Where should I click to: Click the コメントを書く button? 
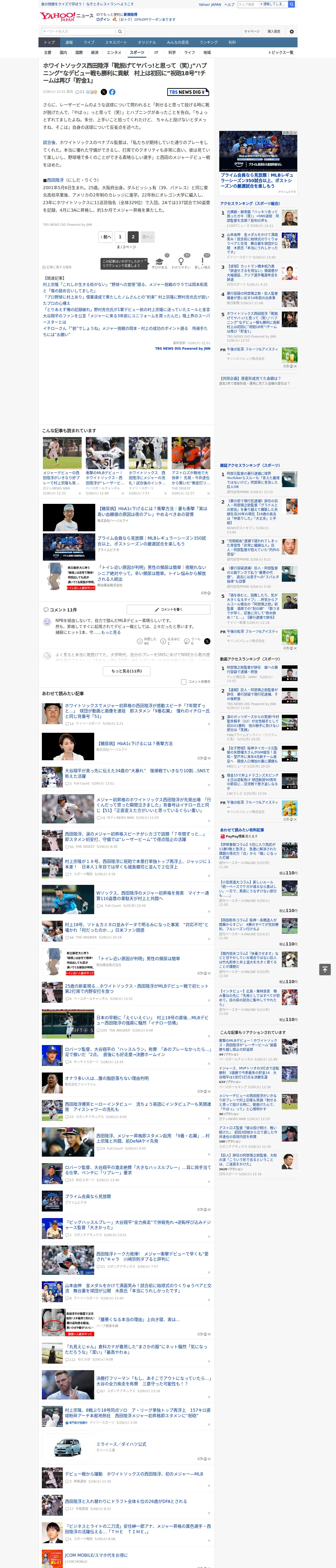pos(168,609)
